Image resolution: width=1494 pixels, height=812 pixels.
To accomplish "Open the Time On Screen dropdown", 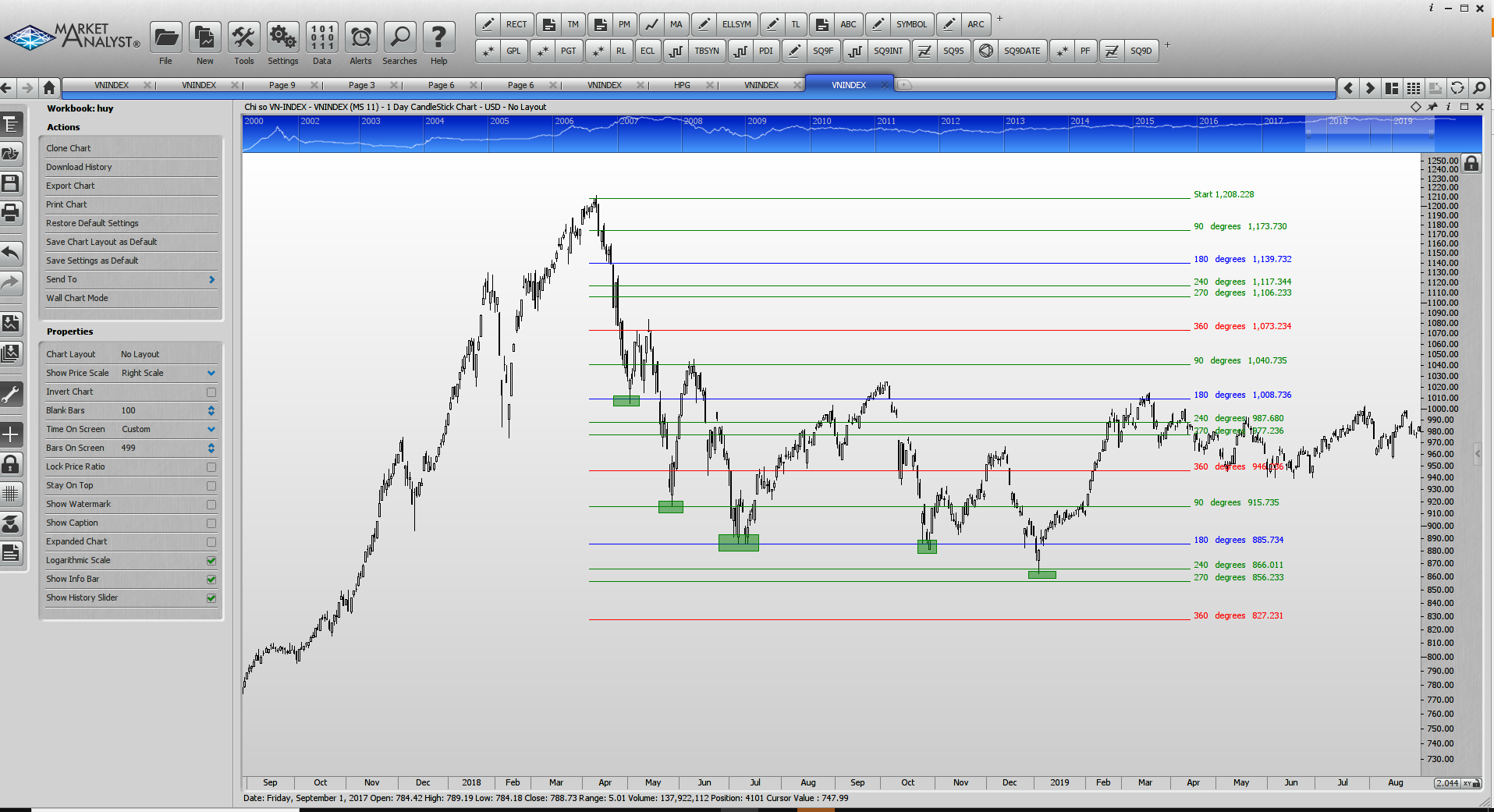I will [211, 430].
